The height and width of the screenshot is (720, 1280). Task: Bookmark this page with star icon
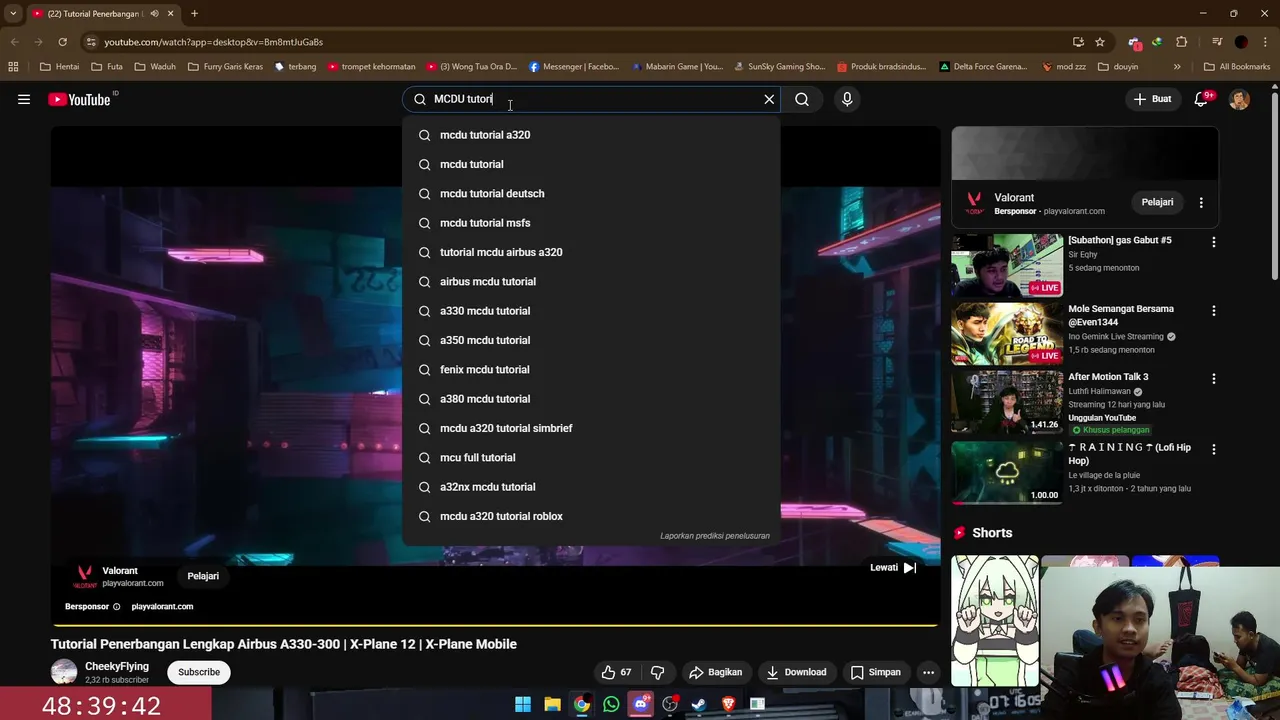[x=1100, y=42]
